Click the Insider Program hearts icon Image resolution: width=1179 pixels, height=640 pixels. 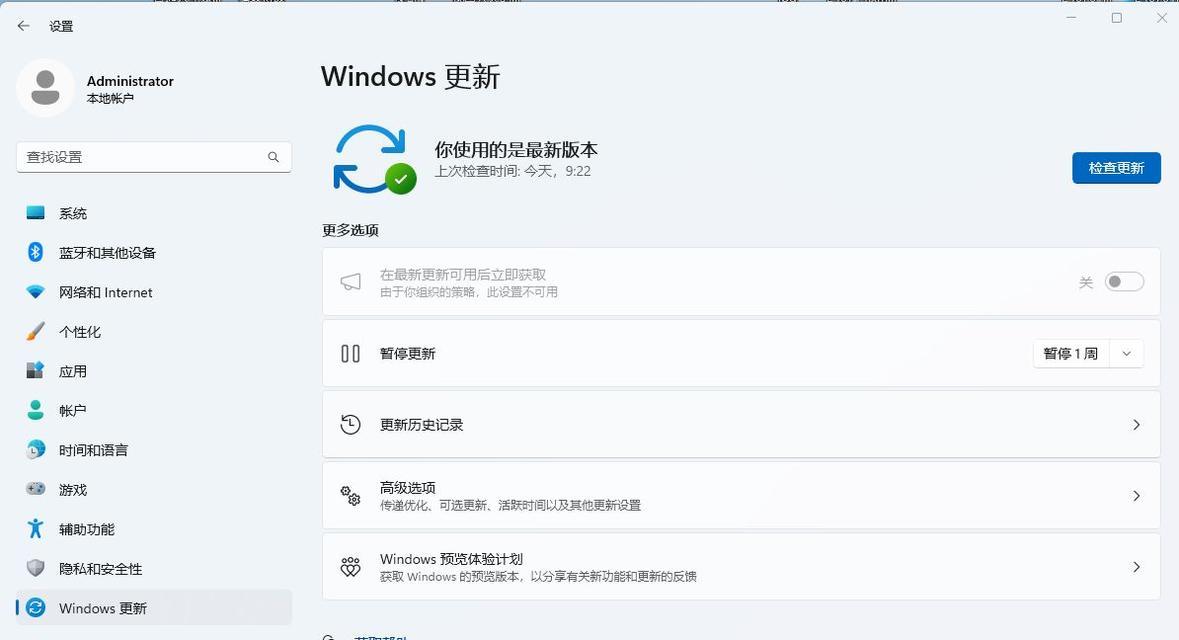350,566
